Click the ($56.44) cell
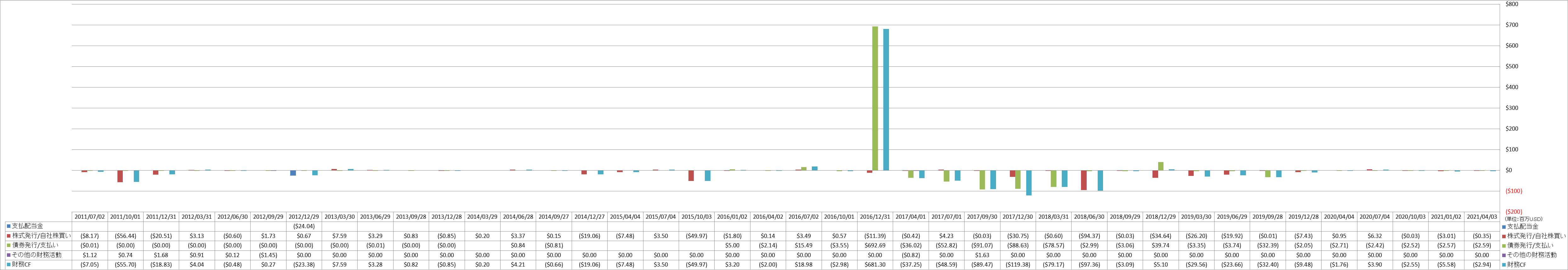 coord(125,236)
